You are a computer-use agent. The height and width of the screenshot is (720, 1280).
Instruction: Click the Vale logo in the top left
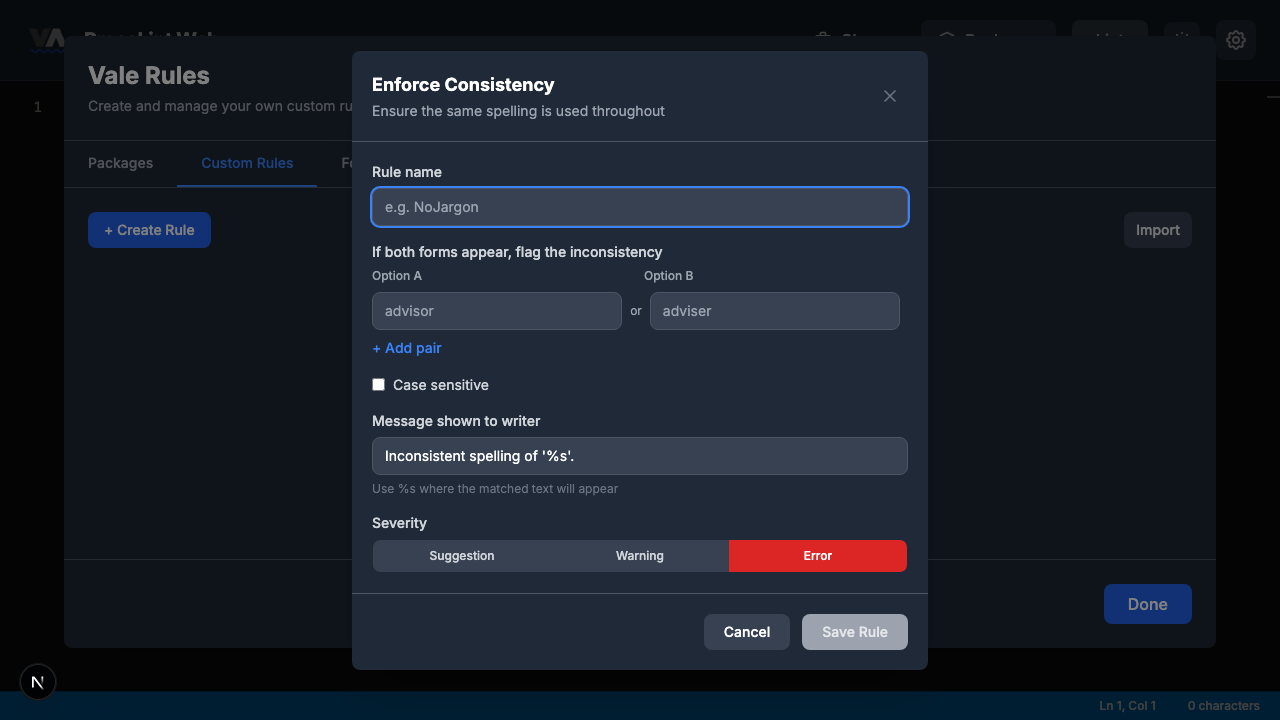click(47, 40)
